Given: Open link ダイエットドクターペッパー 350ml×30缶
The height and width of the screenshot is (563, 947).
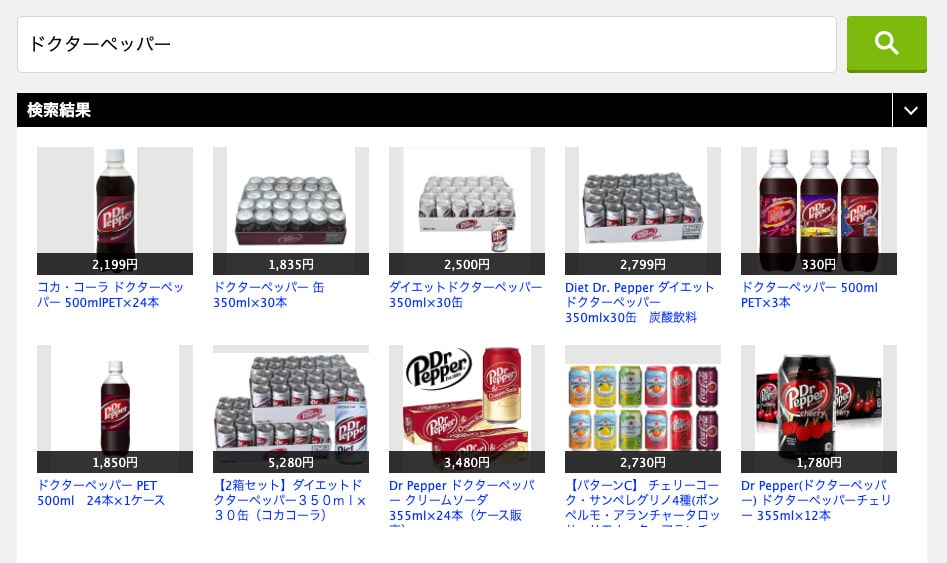Looking at the screenshot, I should pos(466,295).
